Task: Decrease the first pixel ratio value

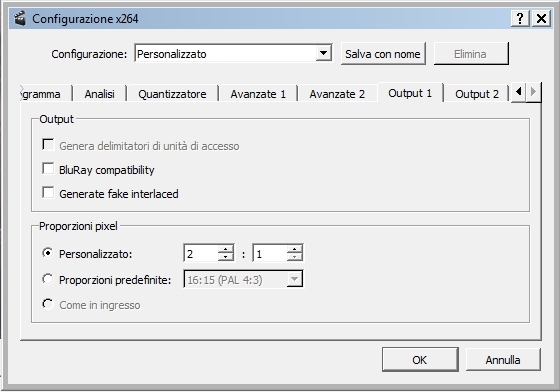Action: tap(226, 257)
